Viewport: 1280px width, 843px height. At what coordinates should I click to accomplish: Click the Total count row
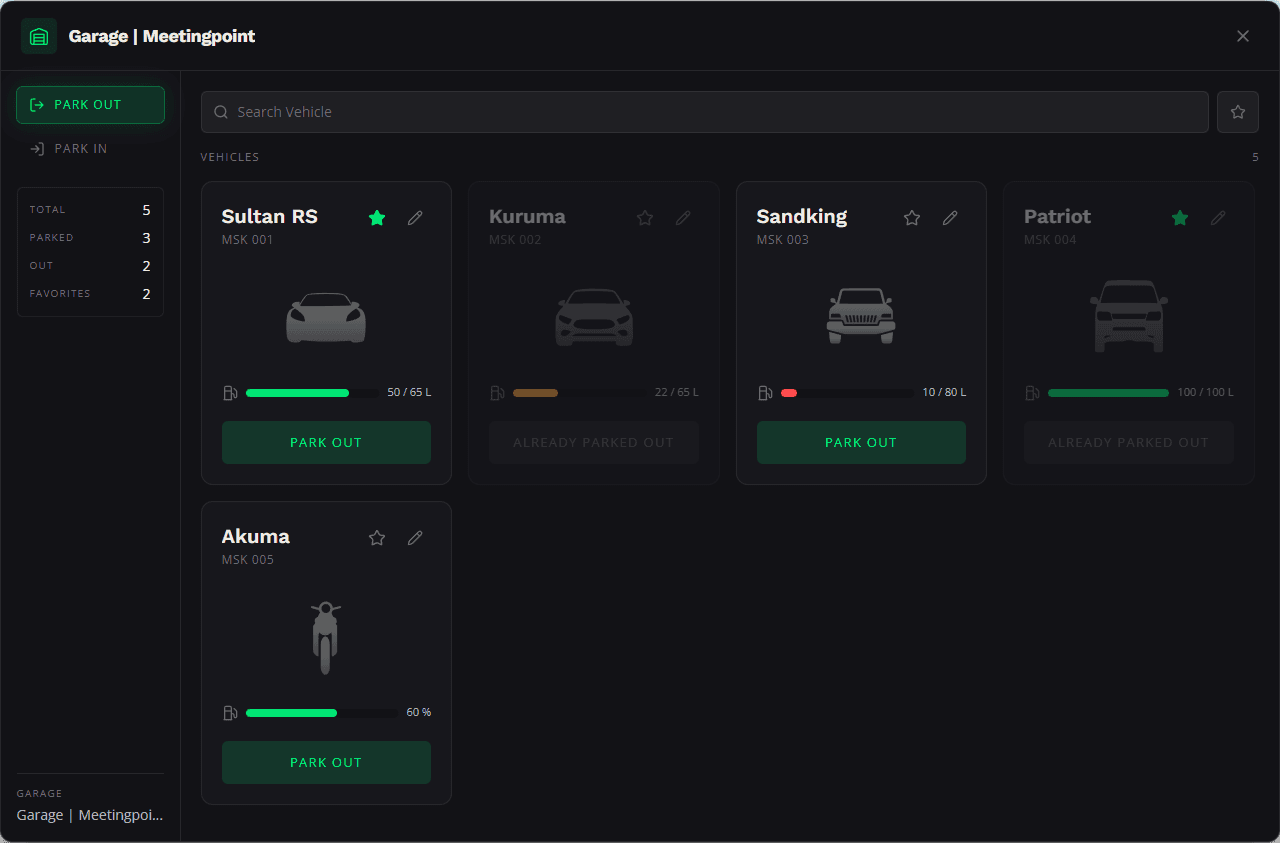coord(90,210)
